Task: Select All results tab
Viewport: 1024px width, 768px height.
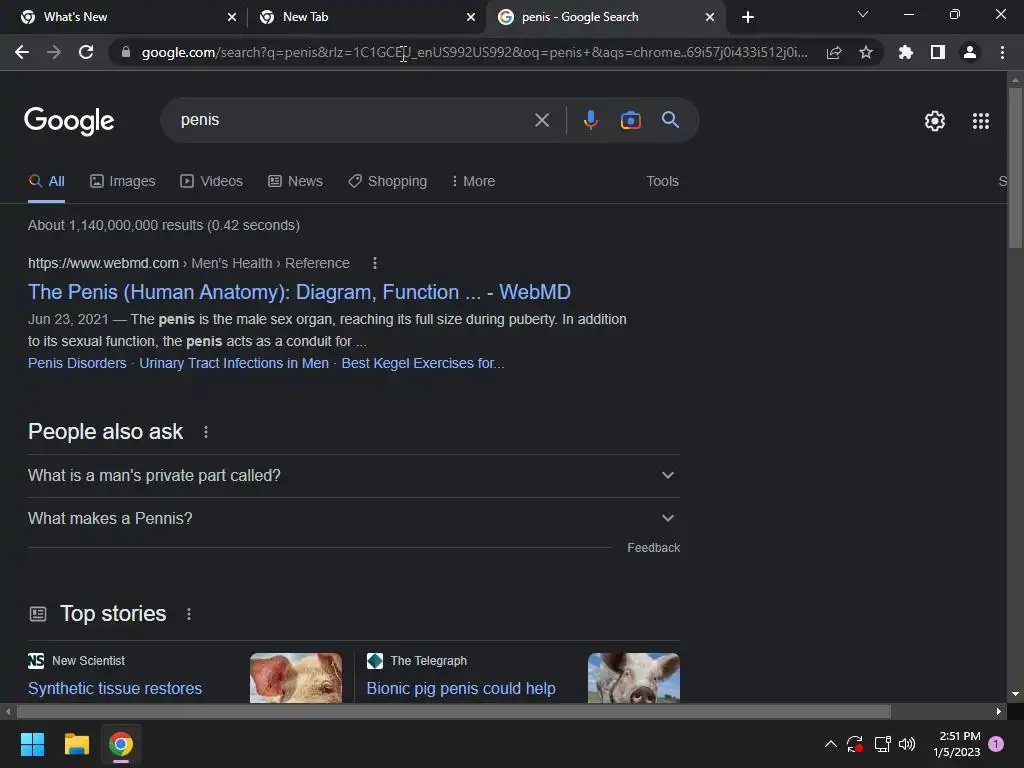Action: click(46, 181)
